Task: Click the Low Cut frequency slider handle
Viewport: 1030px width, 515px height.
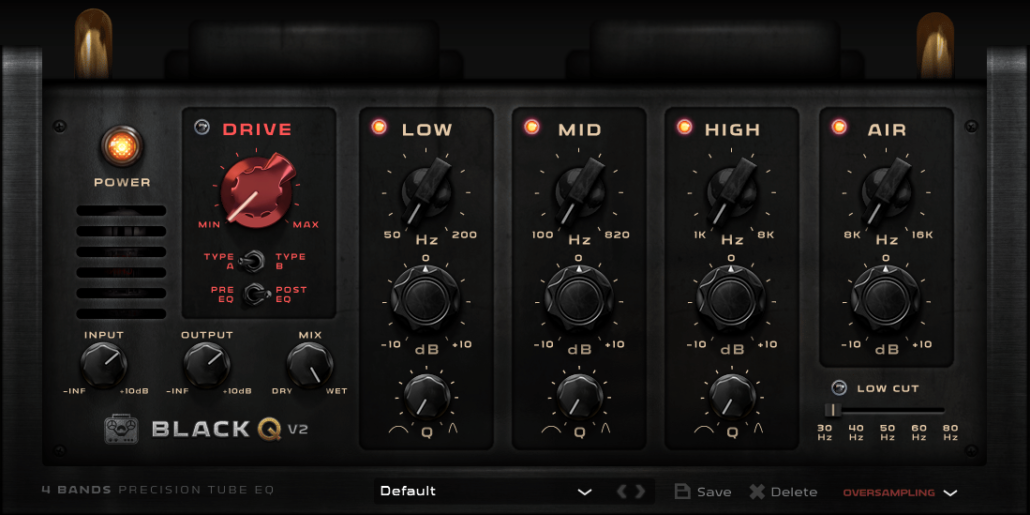Action: click(x=830, y=409)
